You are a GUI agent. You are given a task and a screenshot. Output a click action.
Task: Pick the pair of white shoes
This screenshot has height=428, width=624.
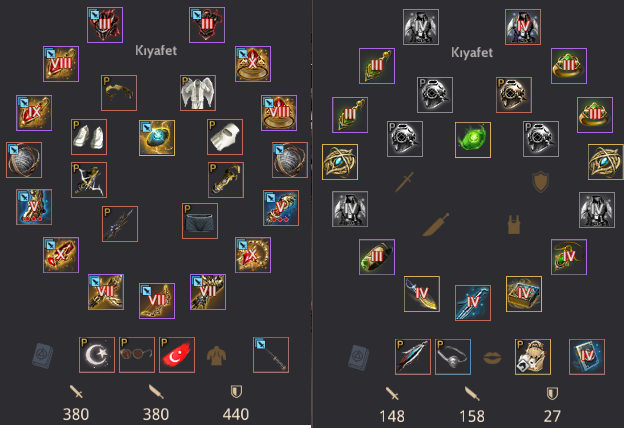89,137
